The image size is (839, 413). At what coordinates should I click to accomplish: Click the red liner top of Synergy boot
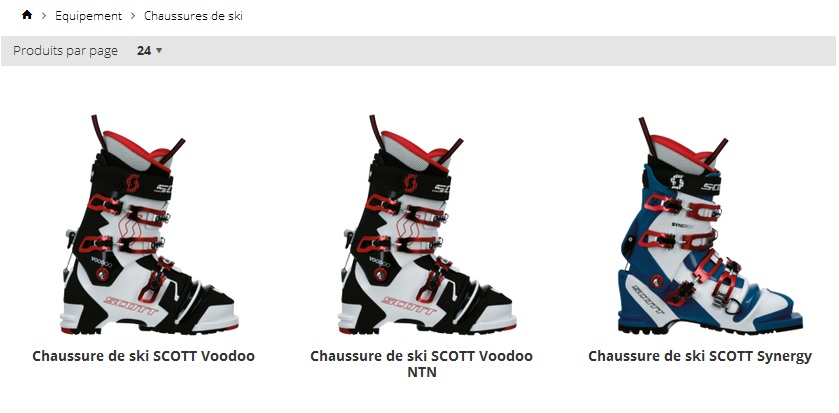682,148
